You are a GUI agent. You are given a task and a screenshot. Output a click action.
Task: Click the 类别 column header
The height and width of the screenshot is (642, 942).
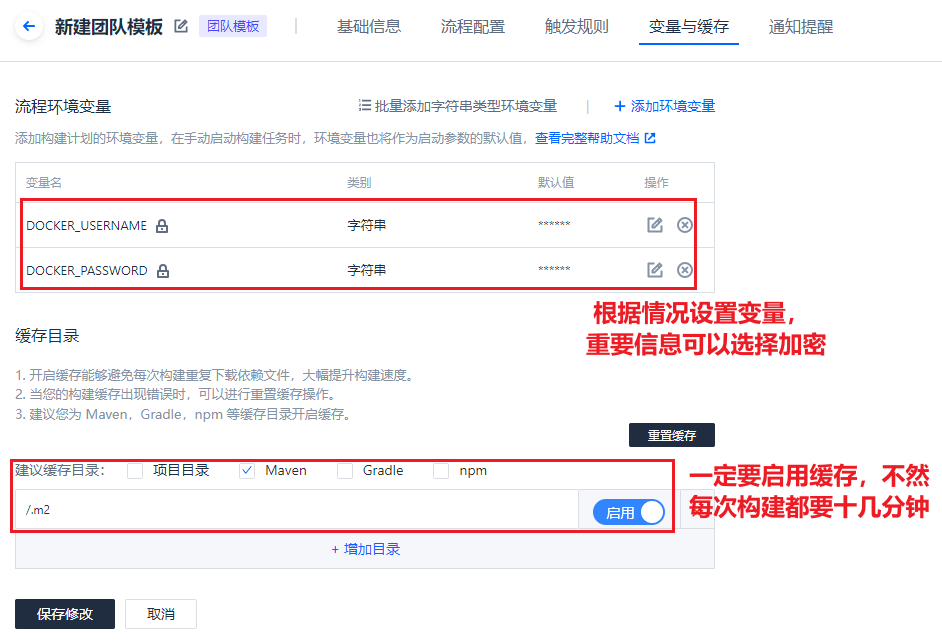click(359, 183)
